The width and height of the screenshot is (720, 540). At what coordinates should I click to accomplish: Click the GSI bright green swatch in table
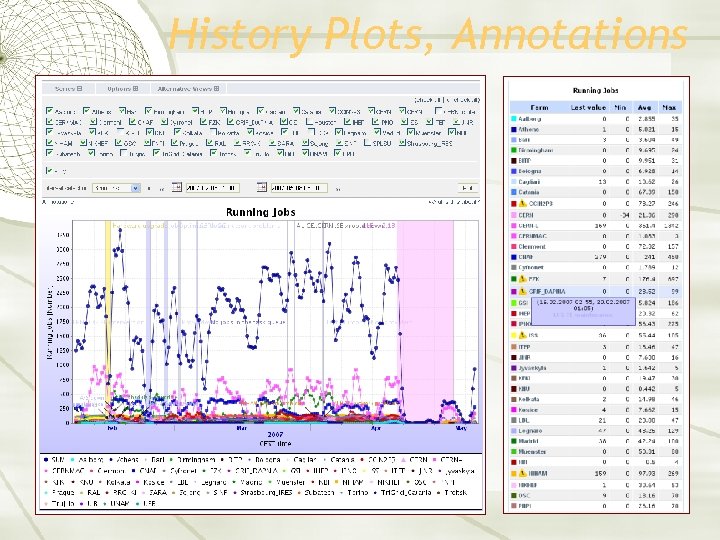514,303
